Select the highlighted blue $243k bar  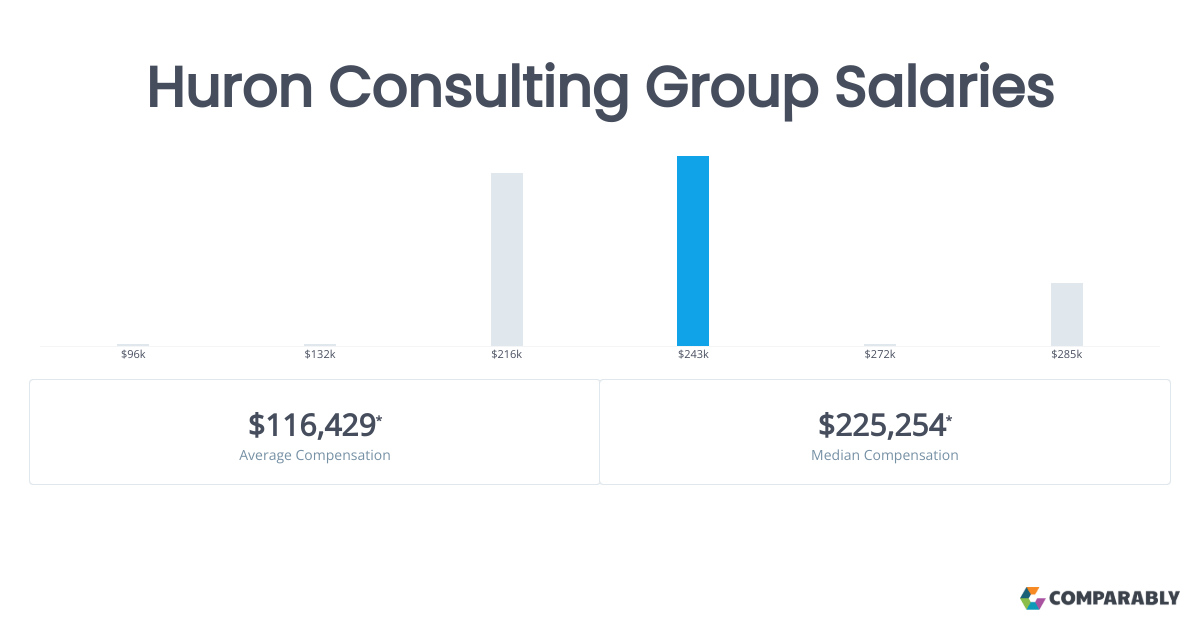693,251
